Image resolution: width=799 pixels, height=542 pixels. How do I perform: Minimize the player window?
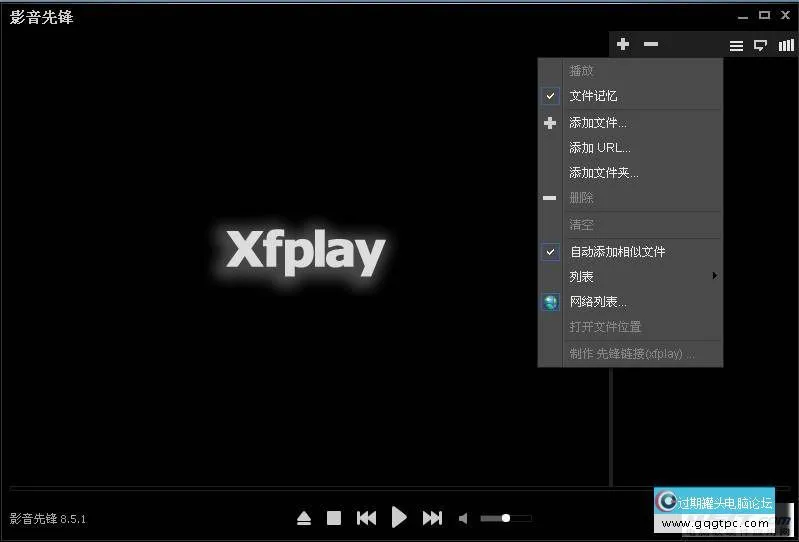[x=743, y=16]
